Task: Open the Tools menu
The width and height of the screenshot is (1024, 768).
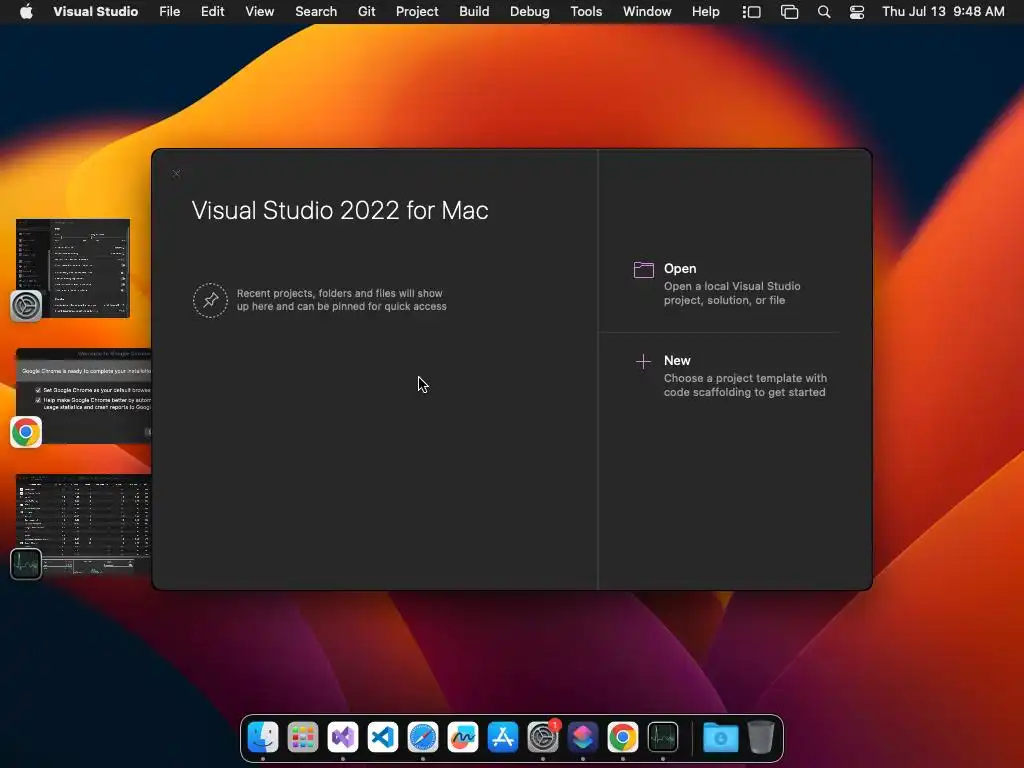Action: coord(586,11)
